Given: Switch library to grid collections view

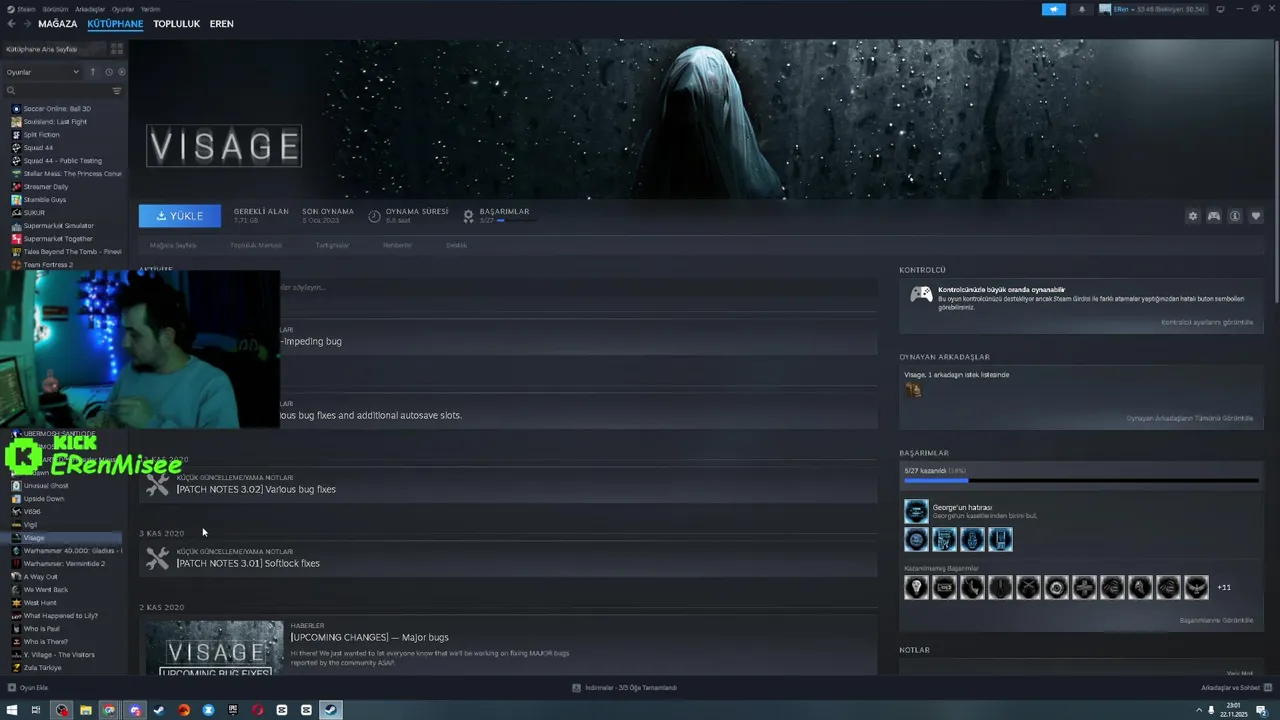Looking at the screenshot, I should coord(117,49).
